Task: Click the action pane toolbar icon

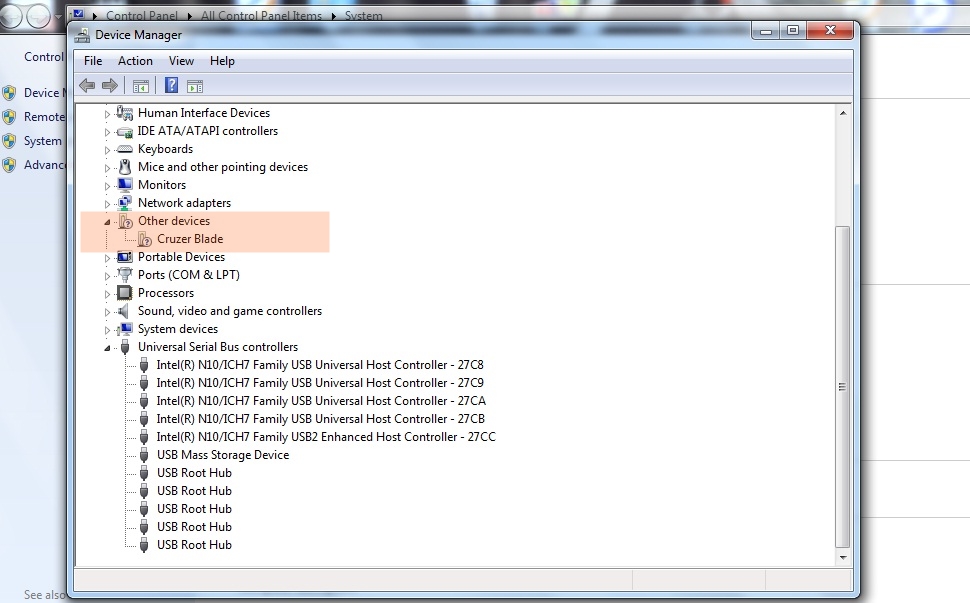Action: [195, 86]
